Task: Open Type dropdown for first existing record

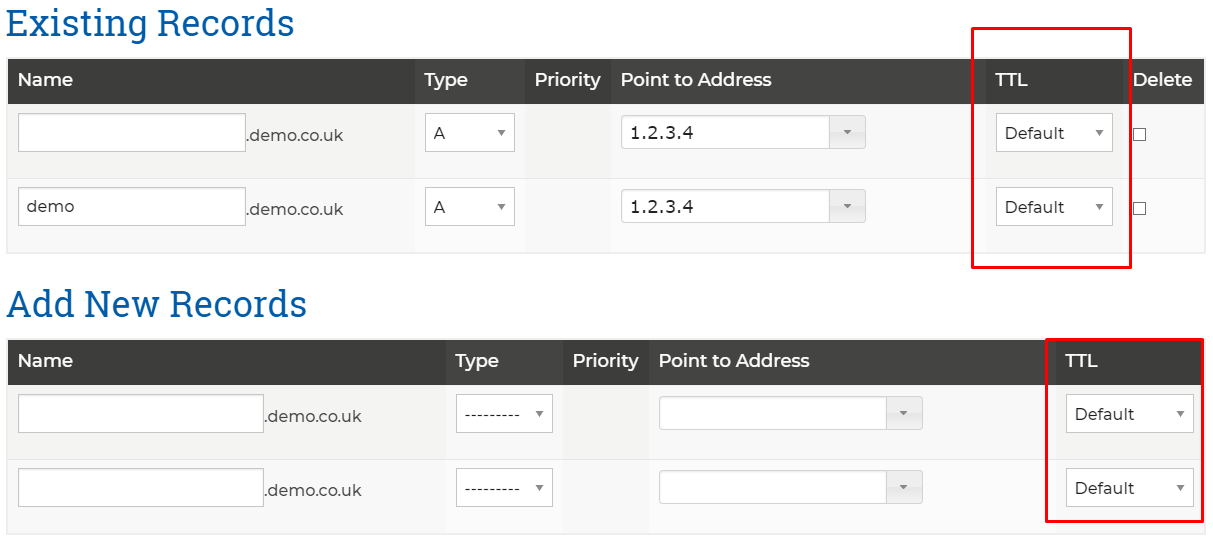Action: (470, 133)
